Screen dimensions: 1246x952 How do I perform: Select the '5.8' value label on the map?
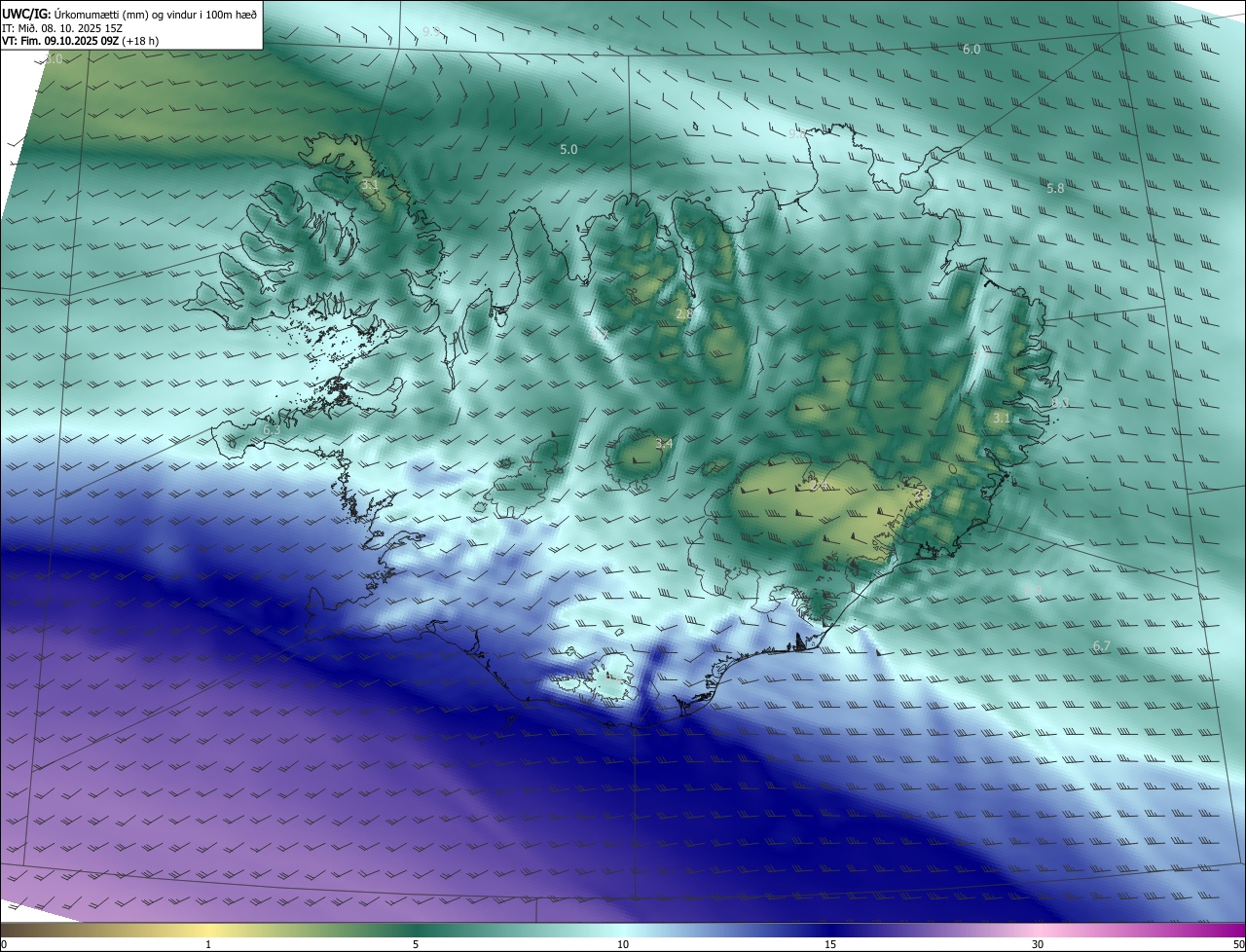1055,188
